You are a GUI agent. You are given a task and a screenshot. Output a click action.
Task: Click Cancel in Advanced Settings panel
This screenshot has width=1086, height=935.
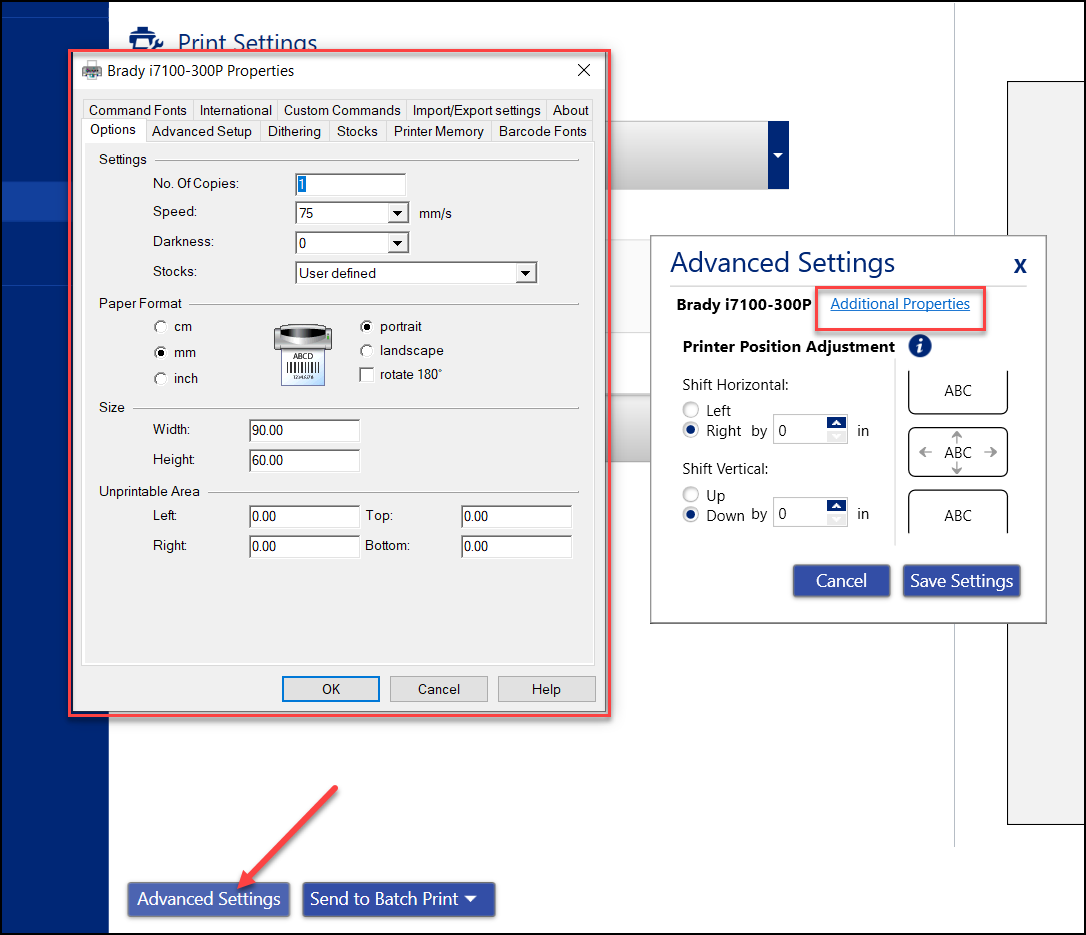(841, 580)
